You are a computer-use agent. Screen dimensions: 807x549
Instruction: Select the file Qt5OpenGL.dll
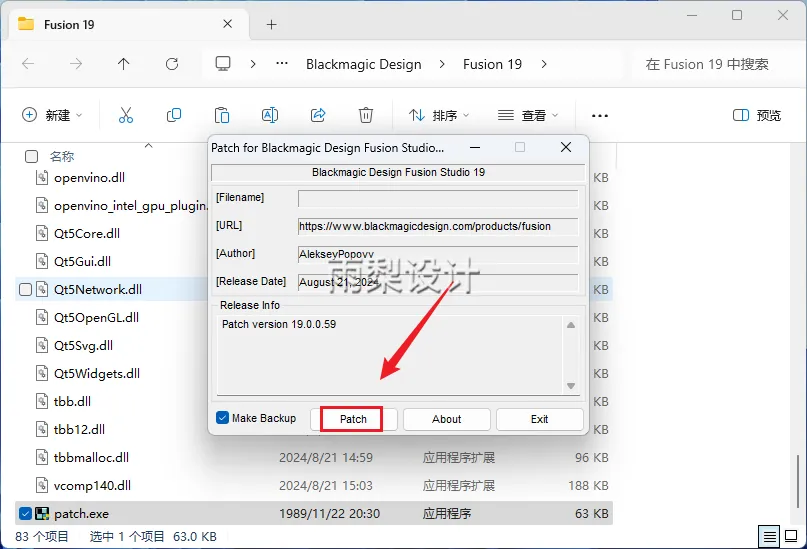point(96,317)
